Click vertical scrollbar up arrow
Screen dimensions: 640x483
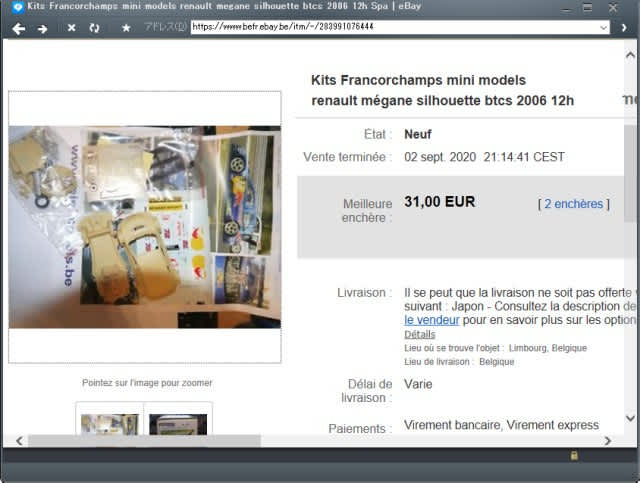[630, 55]
